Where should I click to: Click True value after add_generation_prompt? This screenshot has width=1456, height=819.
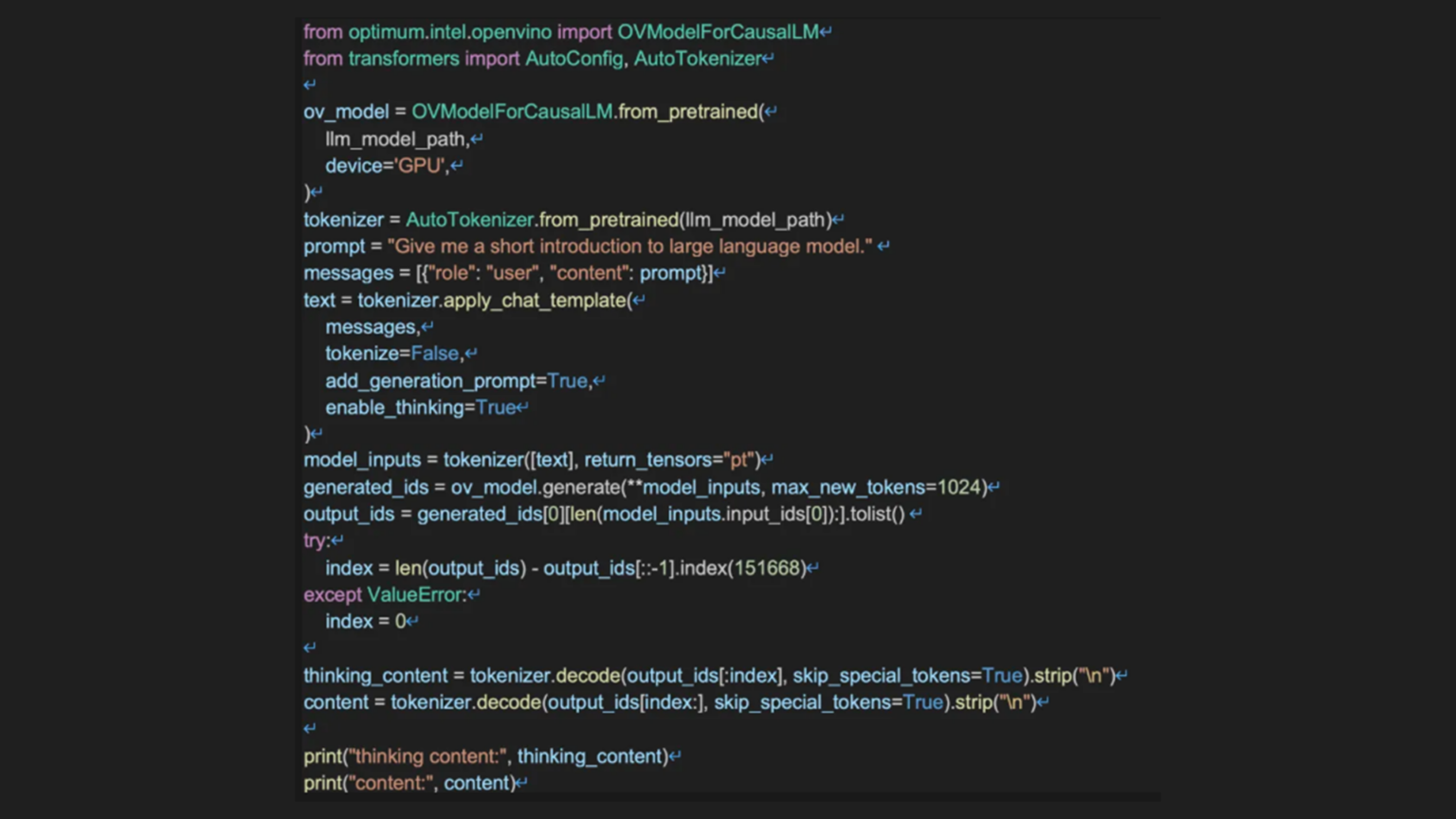[x=567, y=381]
